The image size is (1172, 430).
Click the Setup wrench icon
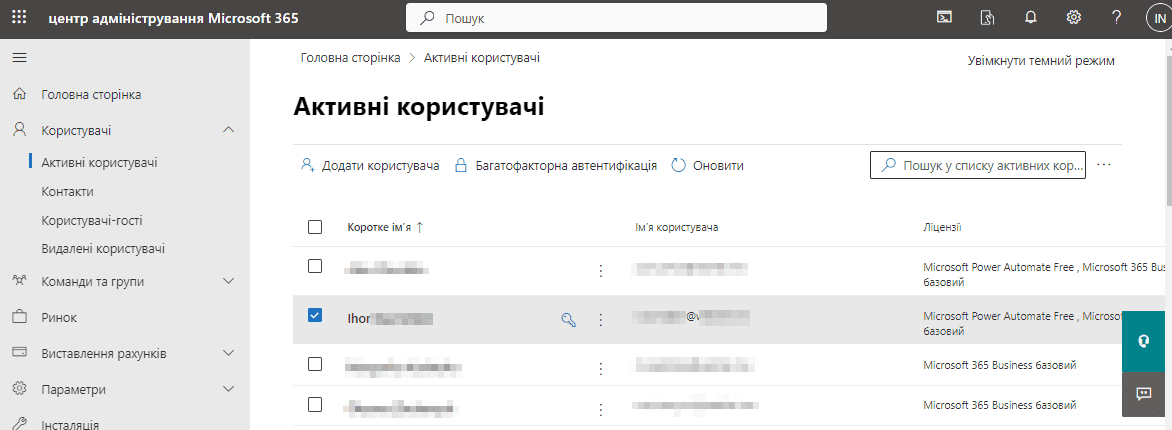coord(20,424)
